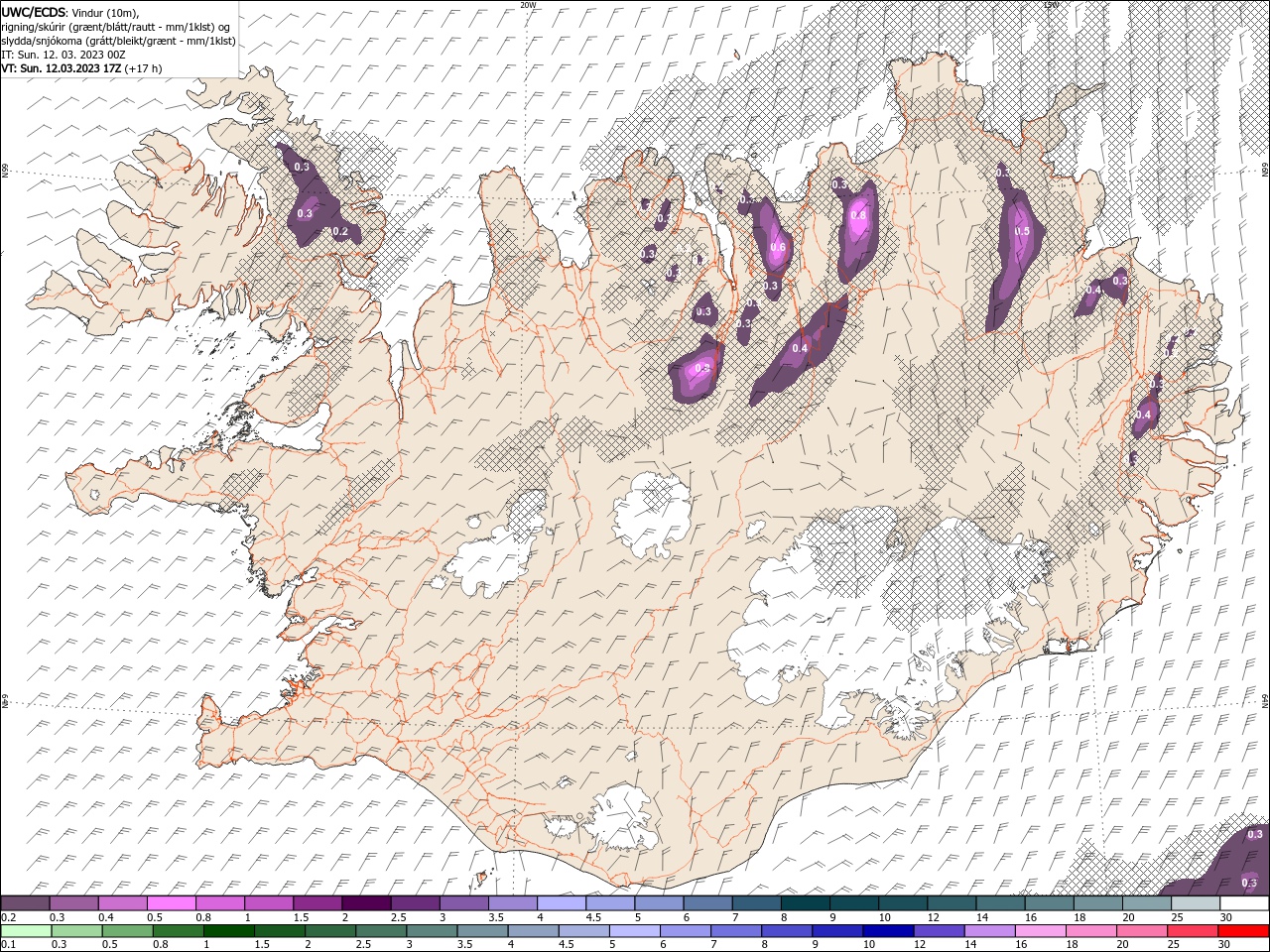Image resolution: width=1270 pixels, height=952 pixels.
Task: Pick the white swatch at 30 in the snow legend
Action: pos(1244,903)
